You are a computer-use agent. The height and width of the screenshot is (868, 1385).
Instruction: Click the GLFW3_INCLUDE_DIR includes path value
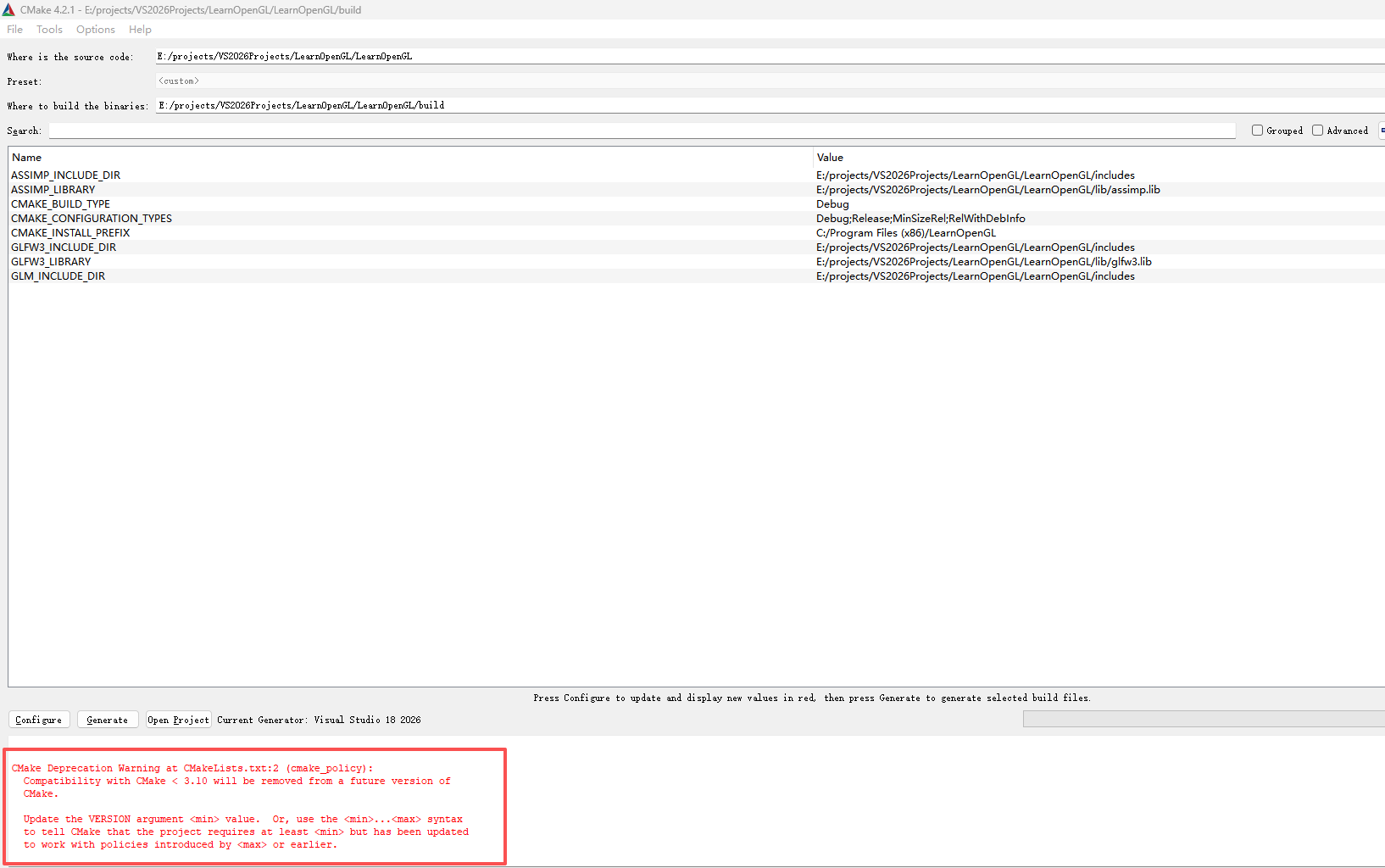coord(976,248)
